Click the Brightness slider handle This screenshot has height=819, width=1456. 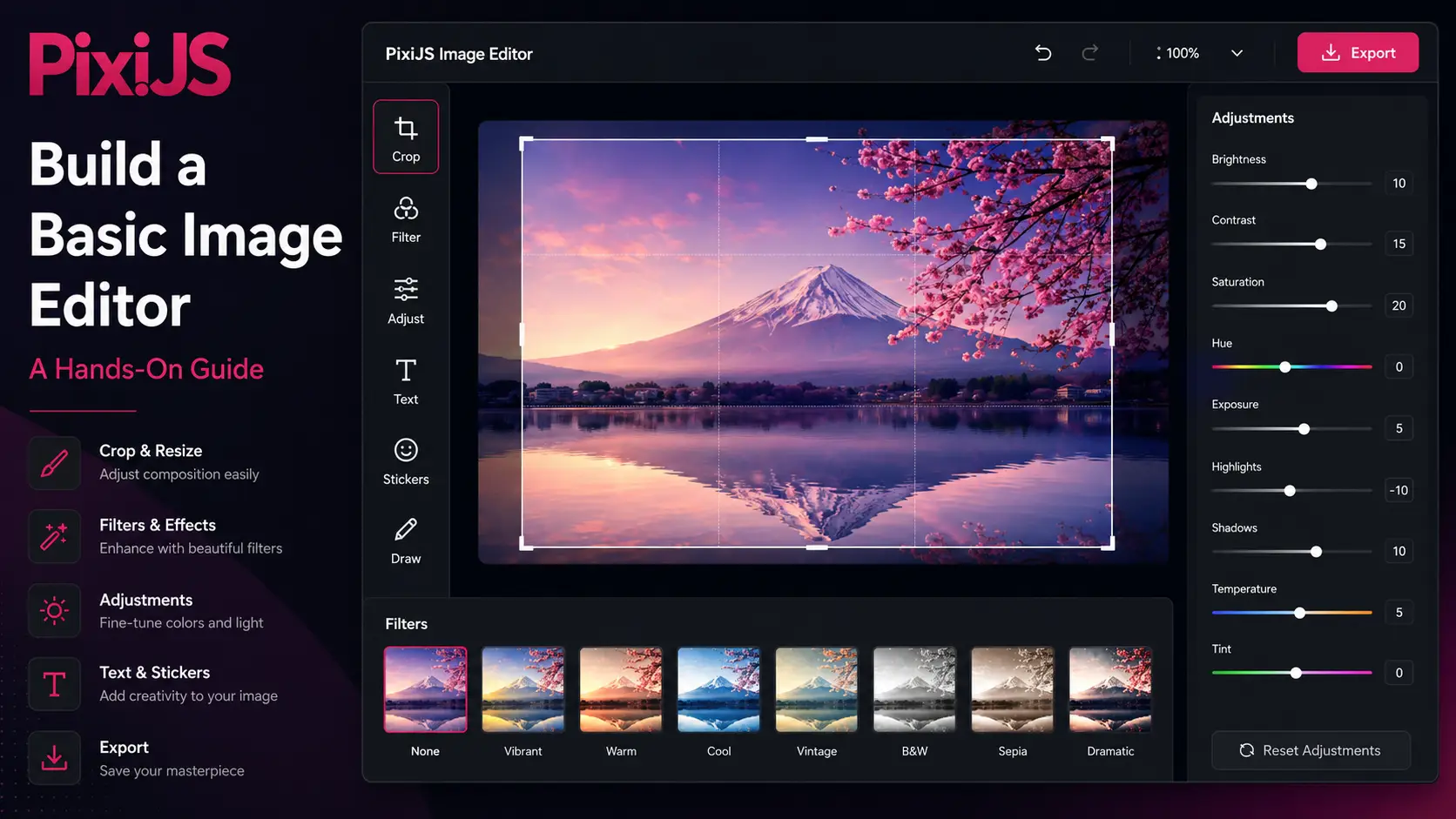coord(1311,184)
